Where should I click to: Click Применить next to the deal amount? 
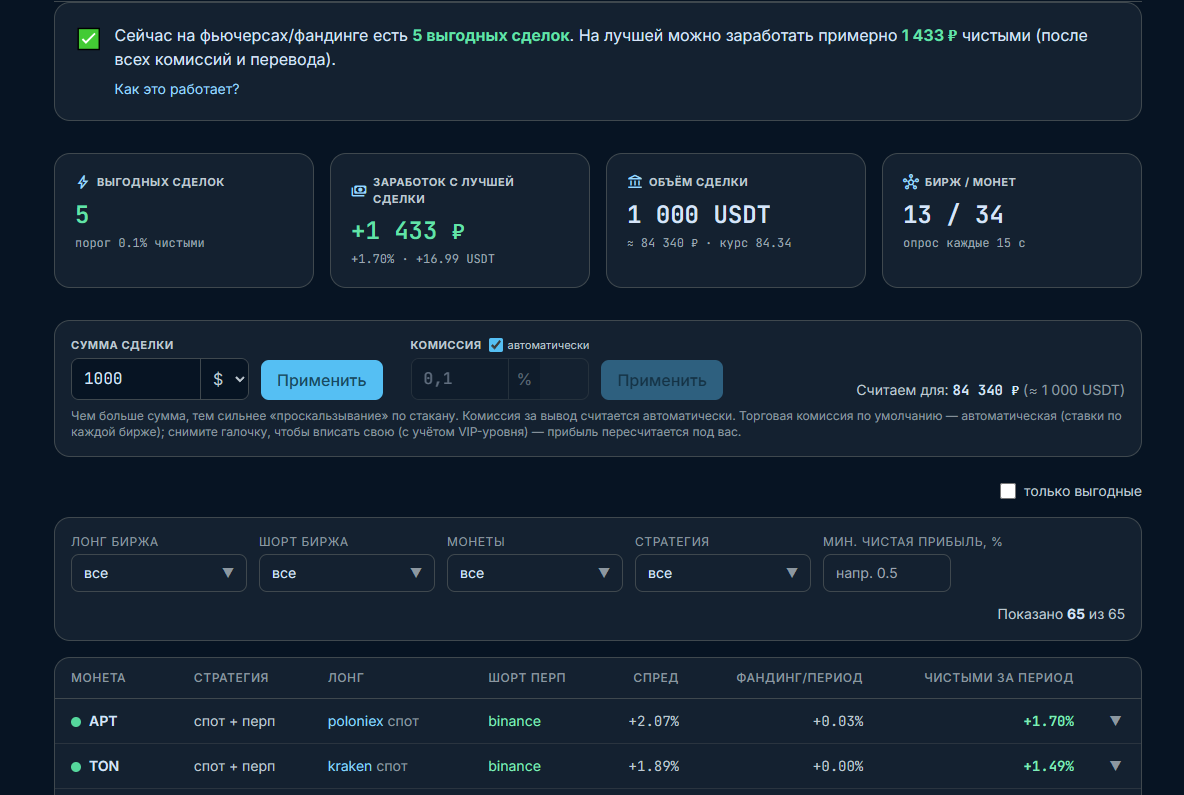coord(322,380)
